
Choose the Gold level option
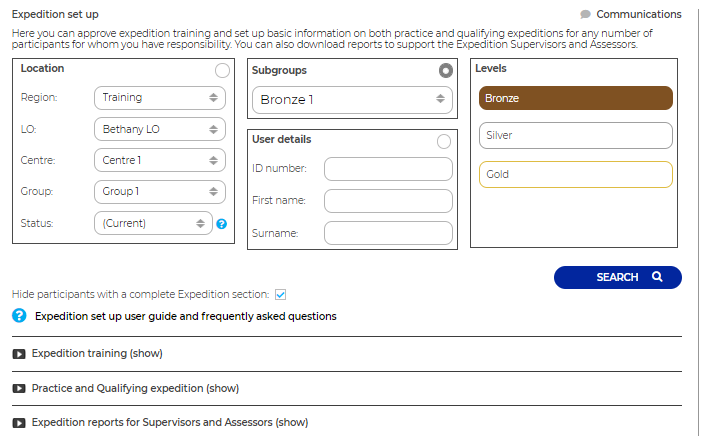(575, 174)
